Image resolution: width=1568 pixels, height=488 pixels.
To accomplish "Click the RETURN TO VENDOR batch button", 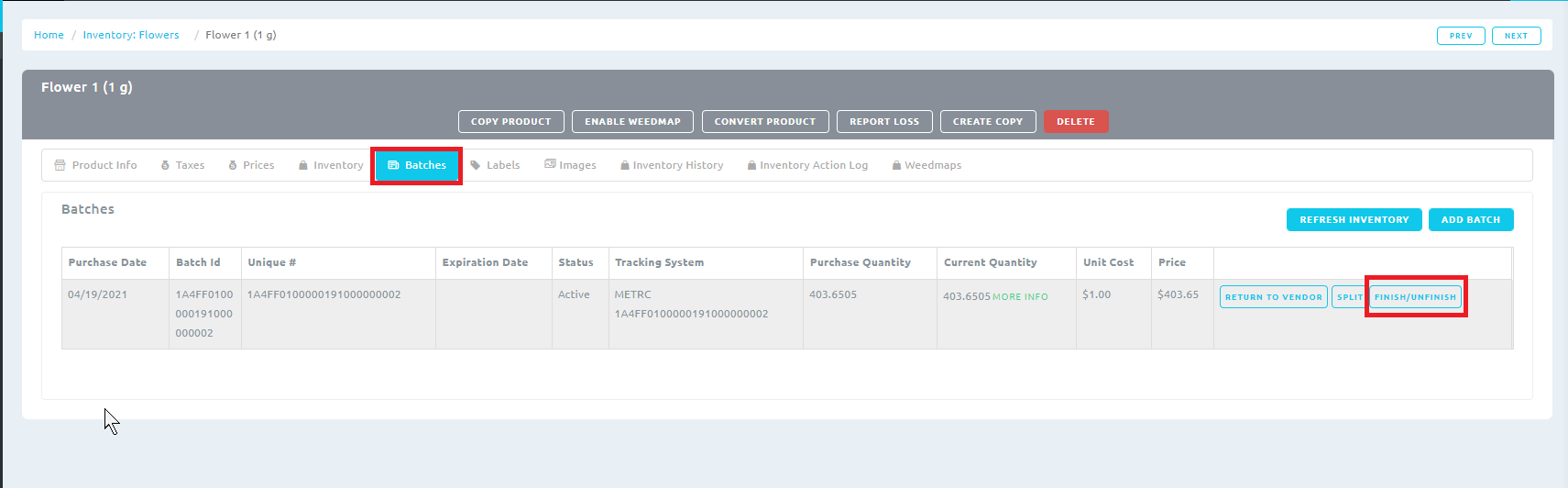I will pyautogui.click(x=1273, y=297).
